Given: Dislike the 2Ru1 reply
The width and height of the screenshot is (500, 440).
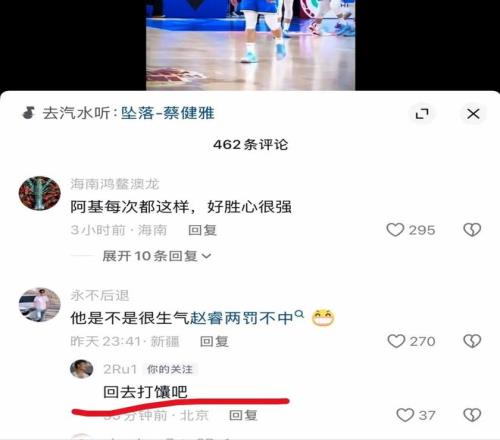Looking at the screenshot, I should tap(472, 415).
